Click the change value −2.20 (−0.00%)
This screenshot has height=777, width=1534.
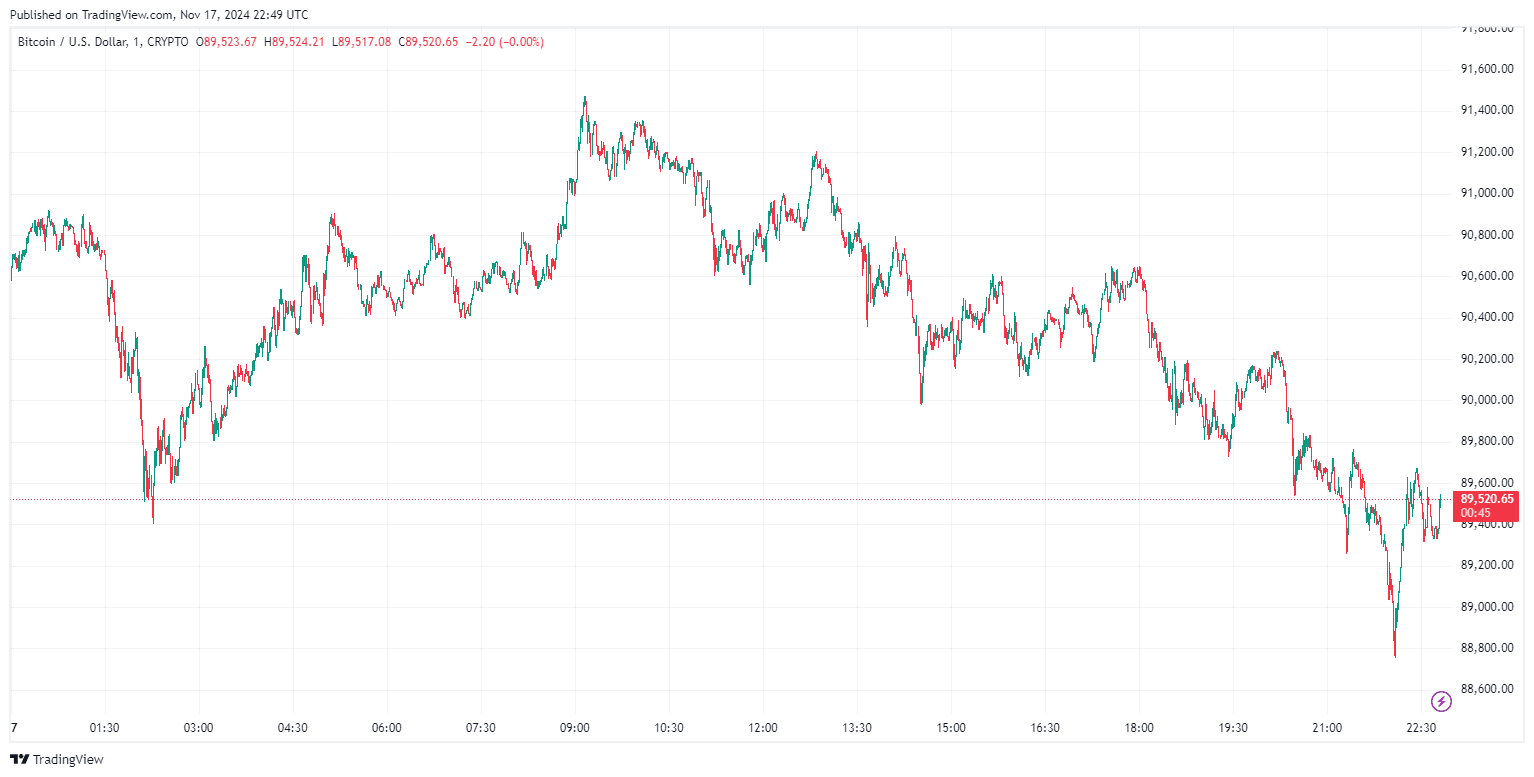505,42
